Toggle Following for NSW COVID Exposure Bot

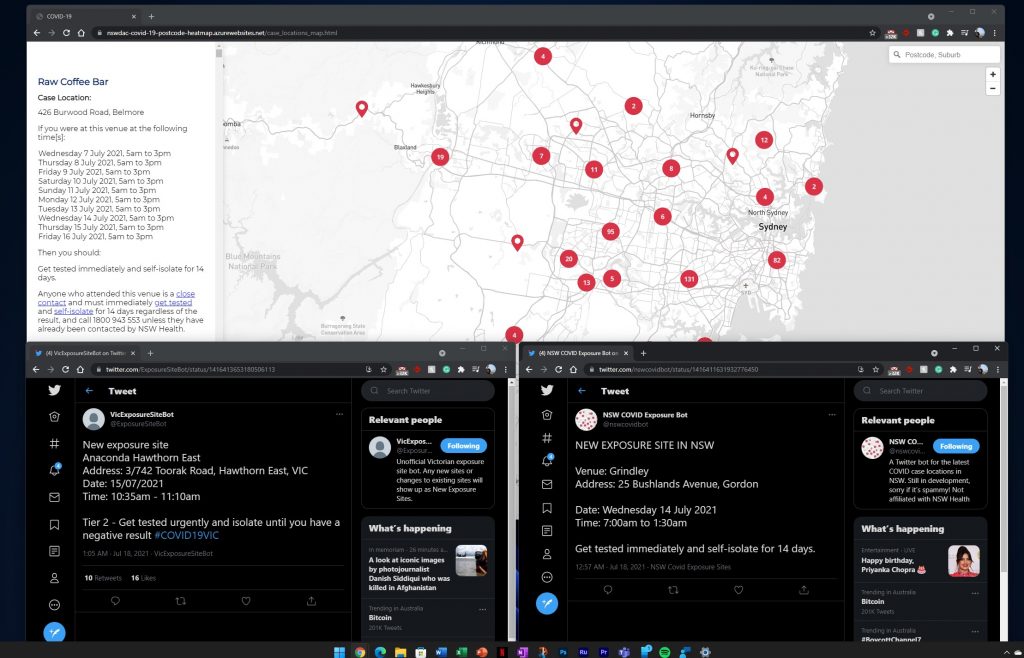[956, 446]
